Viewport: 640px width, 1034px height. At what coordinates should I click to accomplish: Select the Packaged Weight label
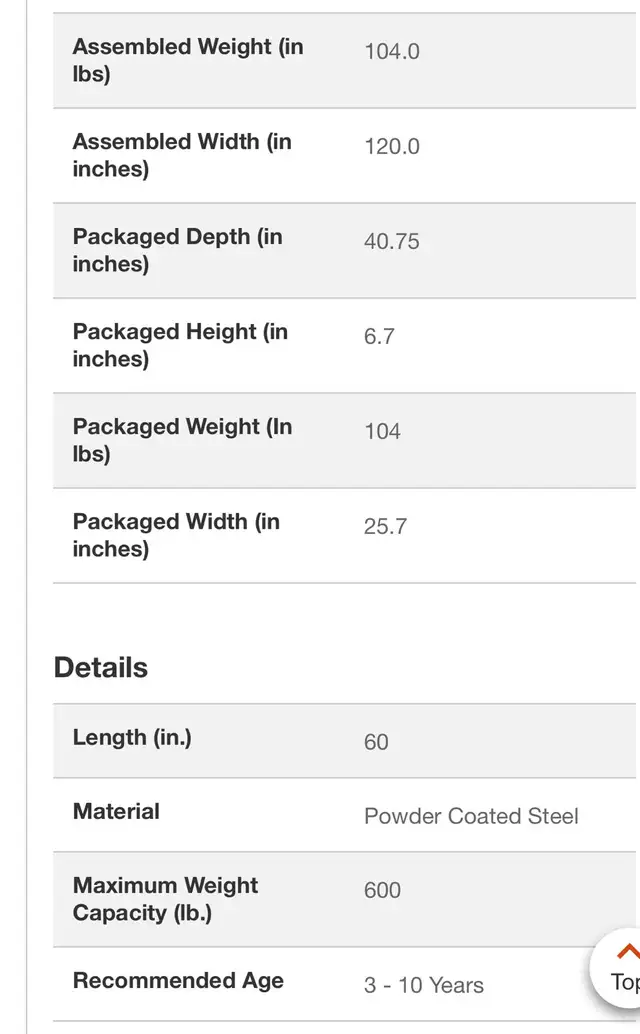point(182,440)
